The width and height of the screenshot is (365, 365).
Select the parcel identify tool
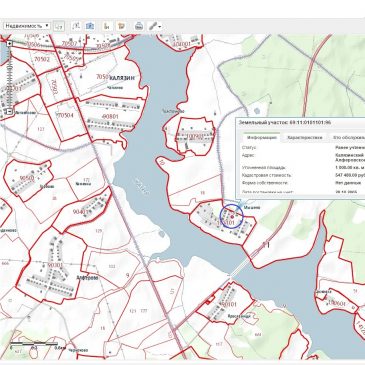click(x=59, y=26)
